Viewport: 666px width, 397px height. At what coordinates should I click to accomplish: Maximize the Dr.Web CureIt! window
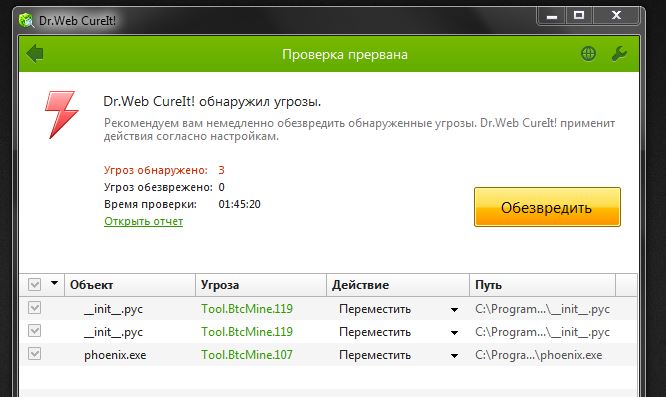[x=579, y=16]
